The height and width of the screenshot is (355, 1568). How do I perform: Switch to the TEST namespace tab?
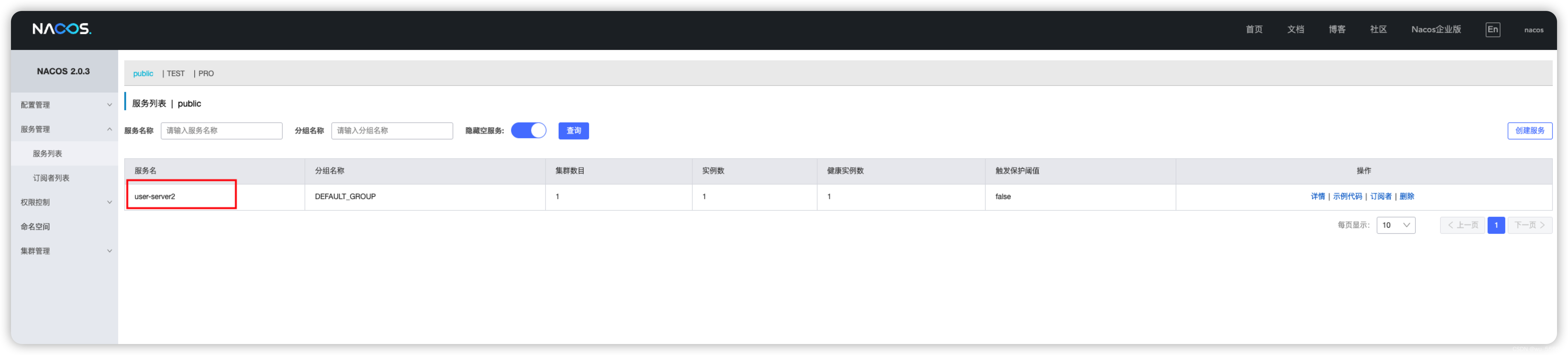(175, 74)
